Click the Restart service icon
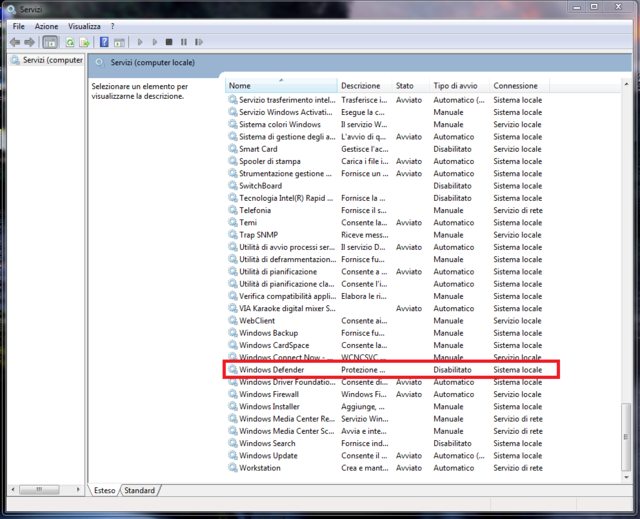The width and height of the screenshot is (640, 519). 199,42
